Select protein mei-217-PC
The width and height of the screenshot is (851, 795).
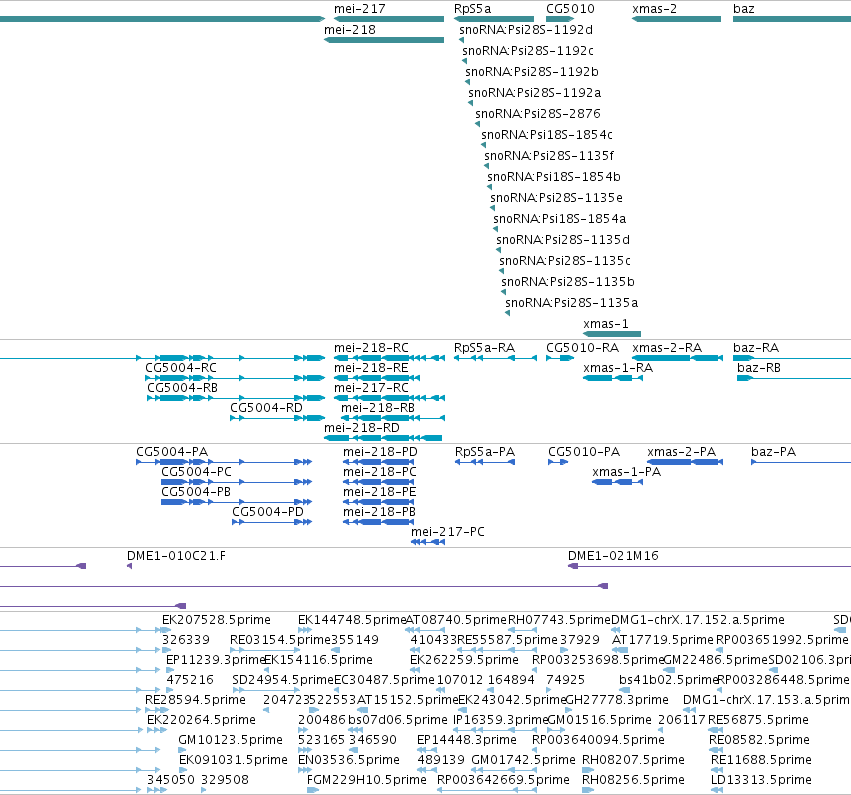pyautogui.click(x=448, y=532)
